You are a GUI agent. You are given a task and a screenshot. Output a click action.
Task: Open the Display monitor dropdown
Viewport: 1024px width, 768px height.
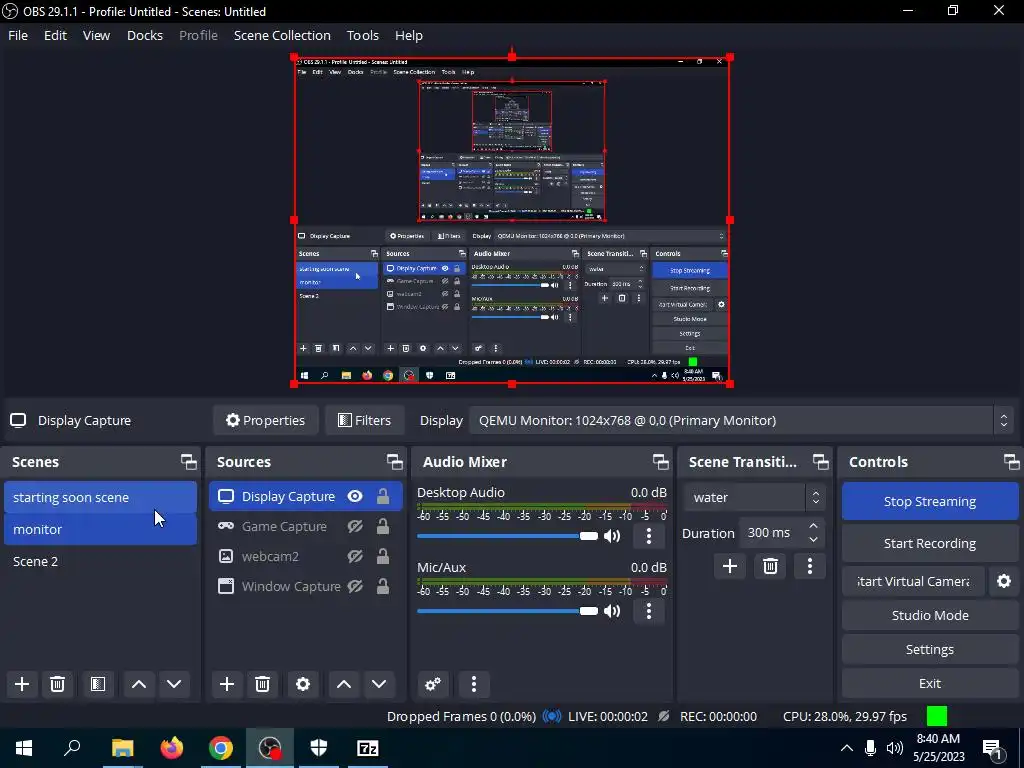(x=741, y=421)
